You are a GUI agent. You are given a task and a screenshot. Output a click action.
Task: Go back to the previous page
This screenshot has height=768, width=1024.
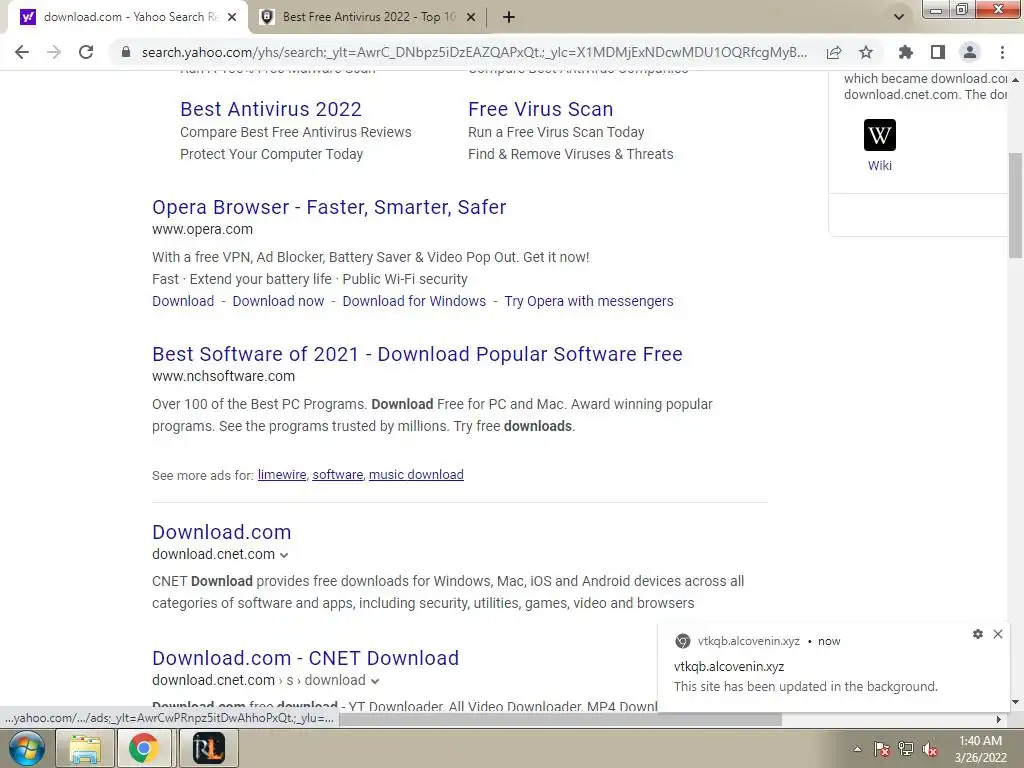(x=22, y=52)
